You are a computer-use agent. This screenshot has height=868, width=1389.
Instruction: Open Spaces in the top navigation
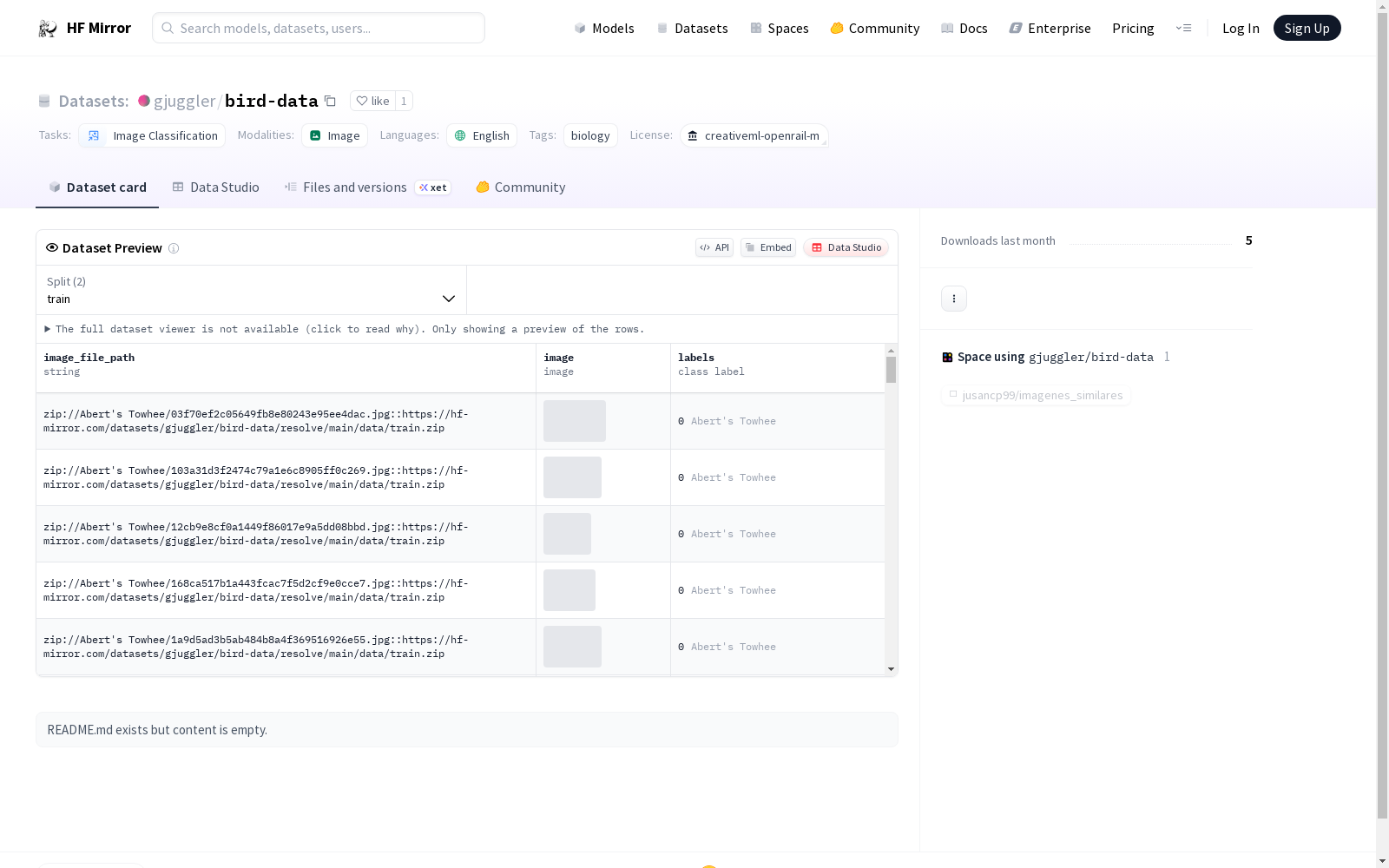click(780, 28)
